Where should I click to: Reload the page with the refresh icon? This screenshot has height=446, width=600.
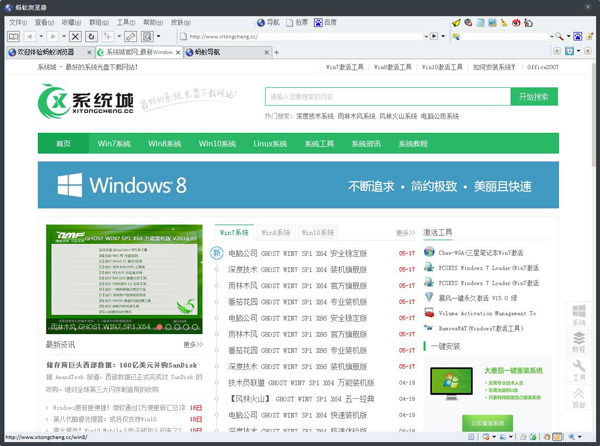coord(91,37)
